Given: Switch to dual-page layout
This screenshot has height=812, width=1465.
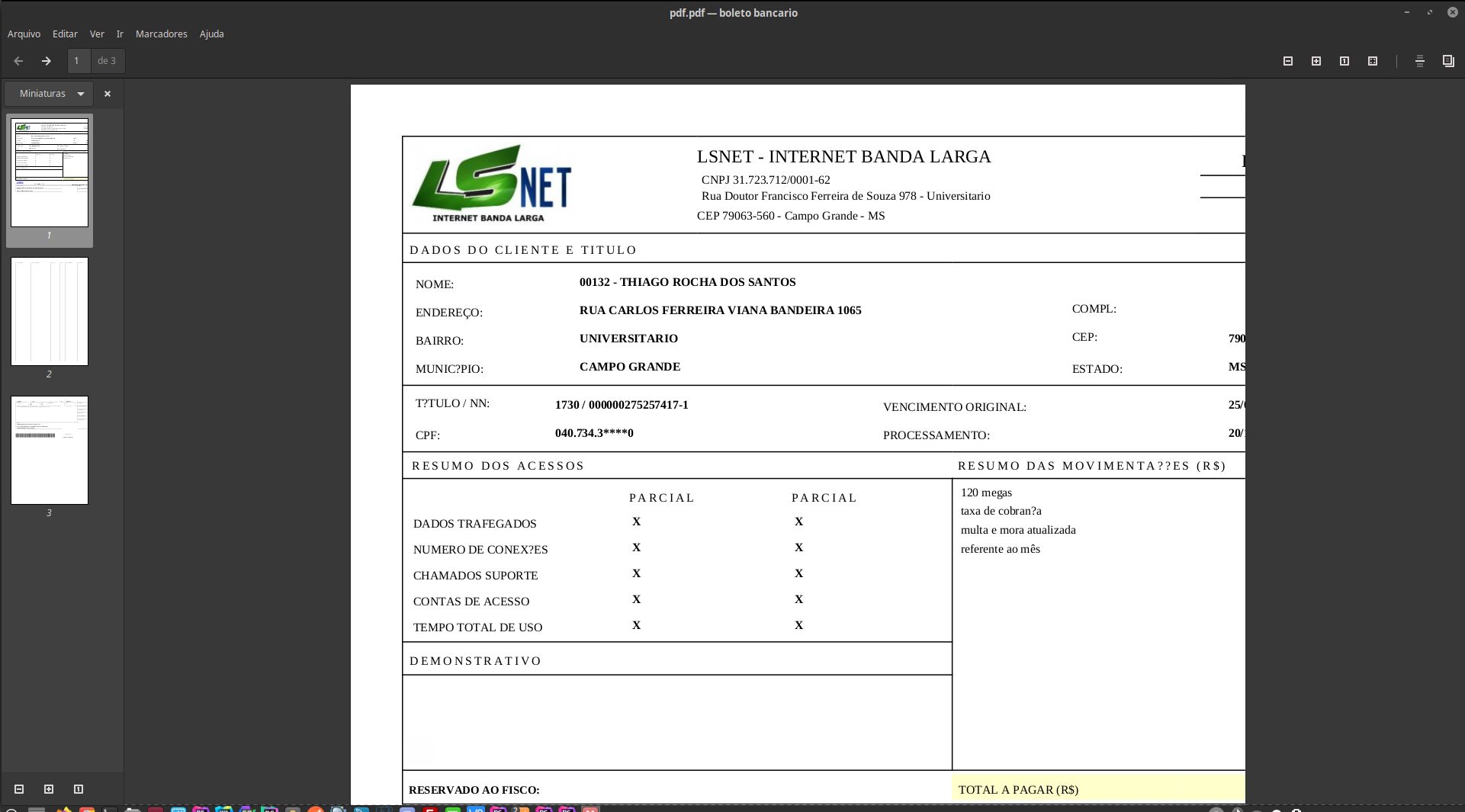Looking at the screenshot, I should click(x=1447, y=61).
